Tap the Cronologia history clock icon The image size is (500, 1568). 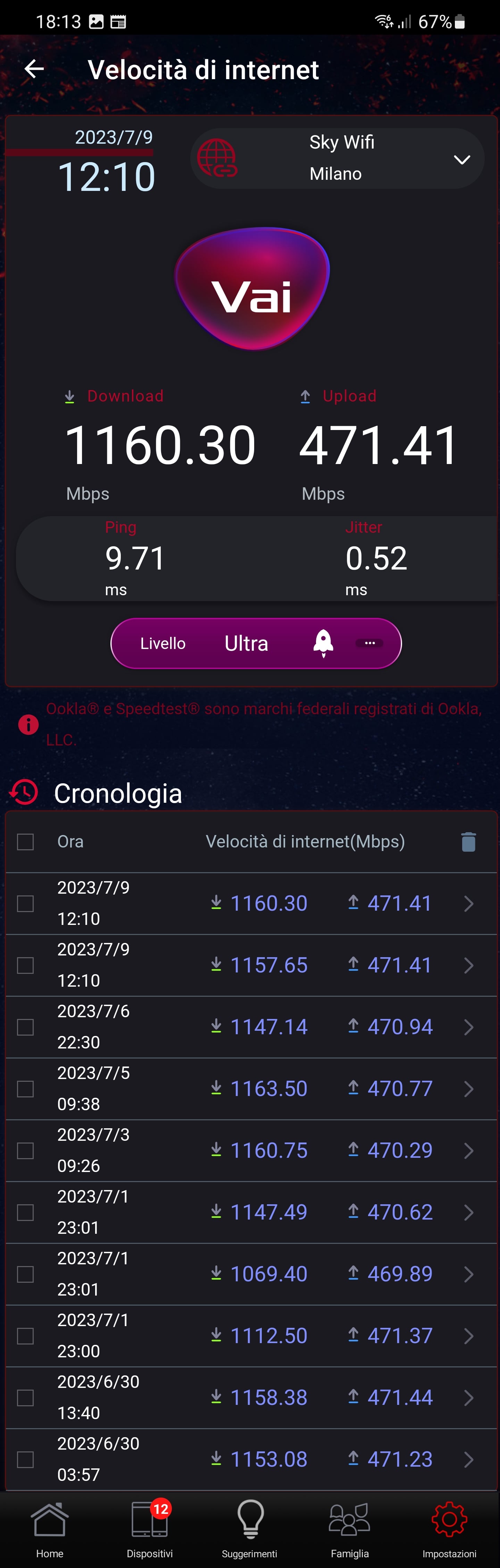pyautogui.click(x=24, y=793)
